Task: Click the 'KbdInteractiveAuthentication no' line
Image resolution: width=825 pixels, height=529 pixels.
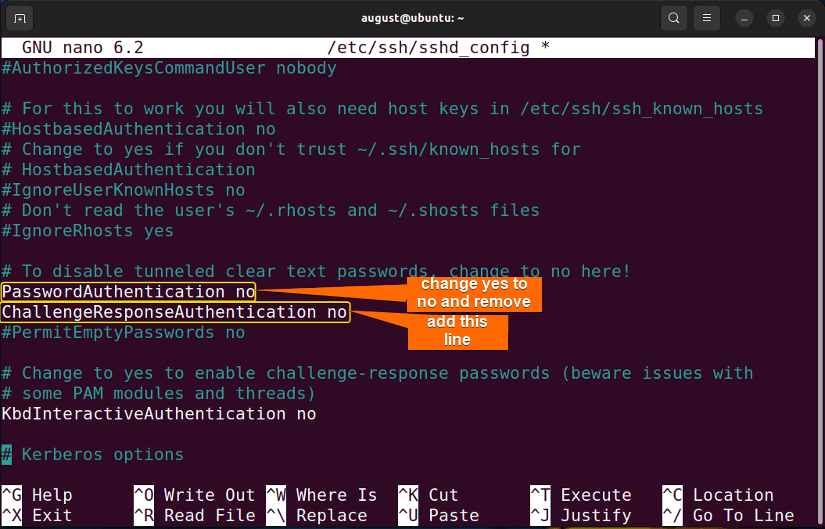Action: pyautogui.click(x=159, y=414)
